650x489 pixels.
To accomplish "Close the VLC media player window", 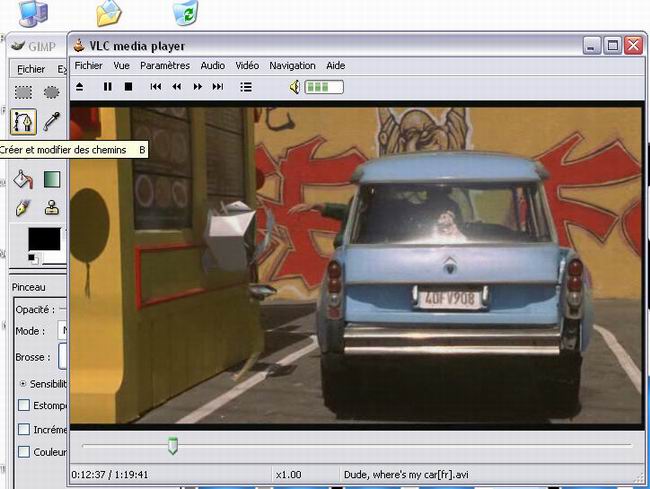I will (x=633, y=45).
